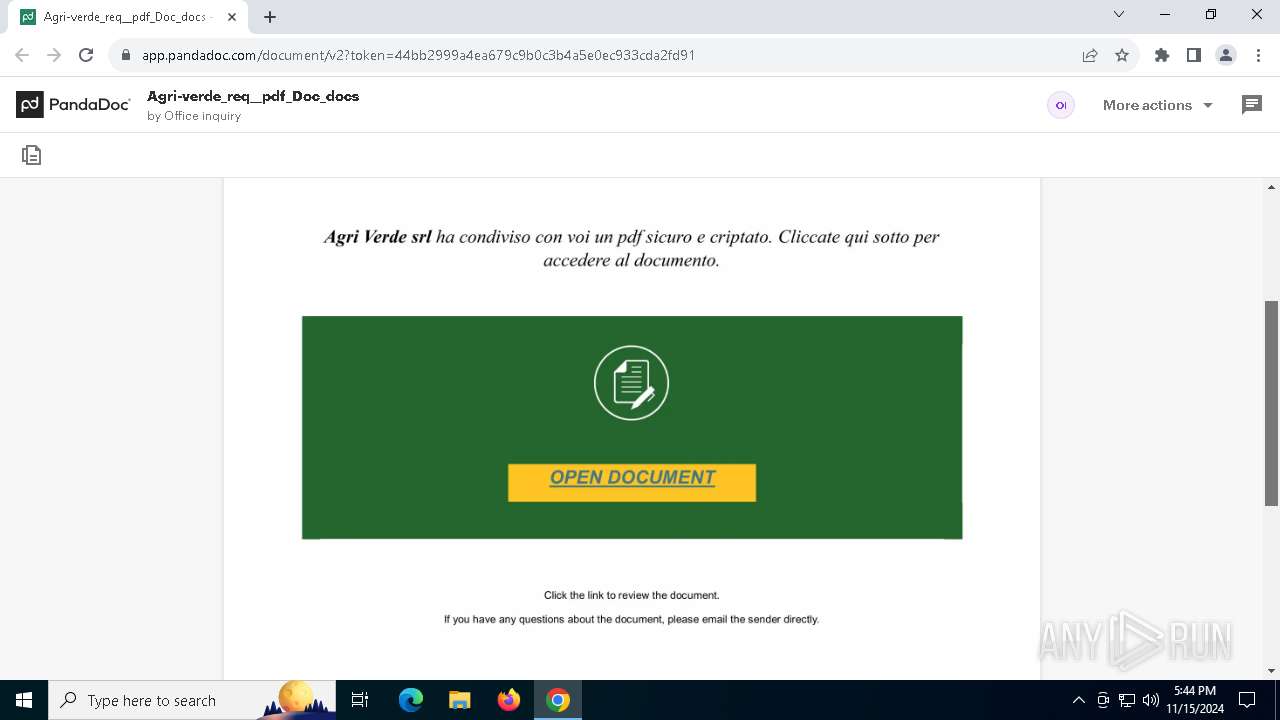Open the tab search chevron

coord(1119,15)
